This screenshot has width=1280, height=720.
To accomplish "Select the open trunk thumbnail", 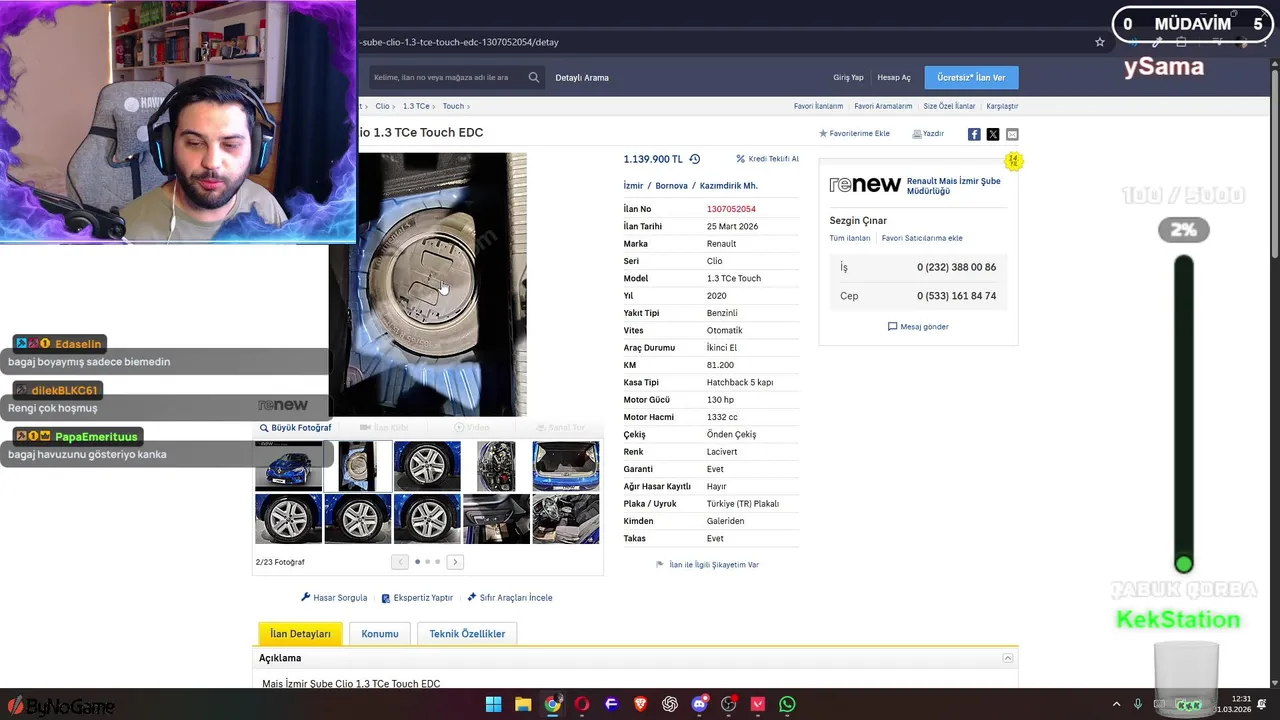I will coord(566,466).
